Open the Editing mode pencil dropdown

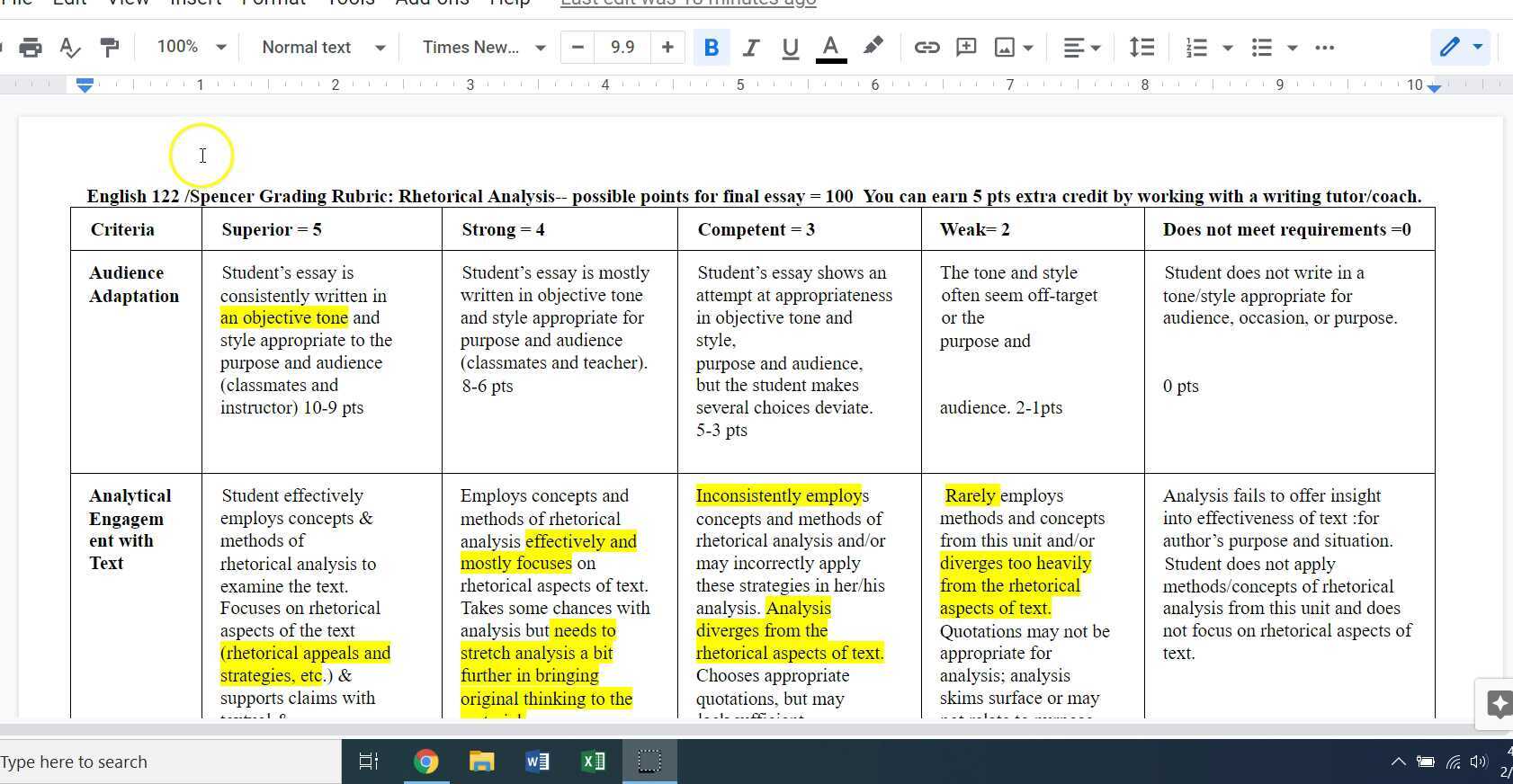[1460, 47]
